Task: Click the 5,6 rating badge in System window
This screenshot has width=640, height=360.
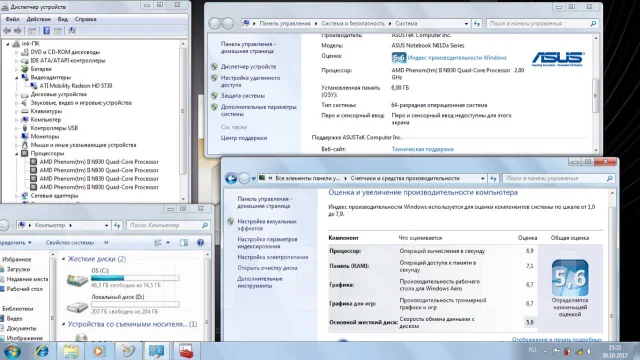Action: point(398,58)
